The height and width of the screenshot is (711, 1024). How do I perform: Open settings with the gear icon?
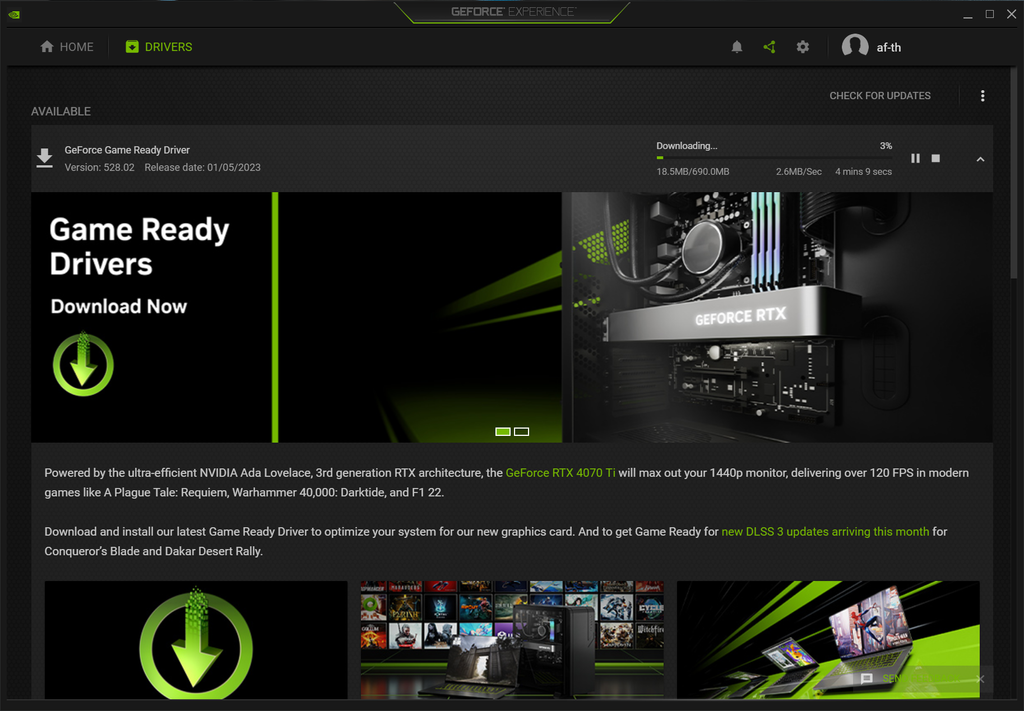coord(803,46)
